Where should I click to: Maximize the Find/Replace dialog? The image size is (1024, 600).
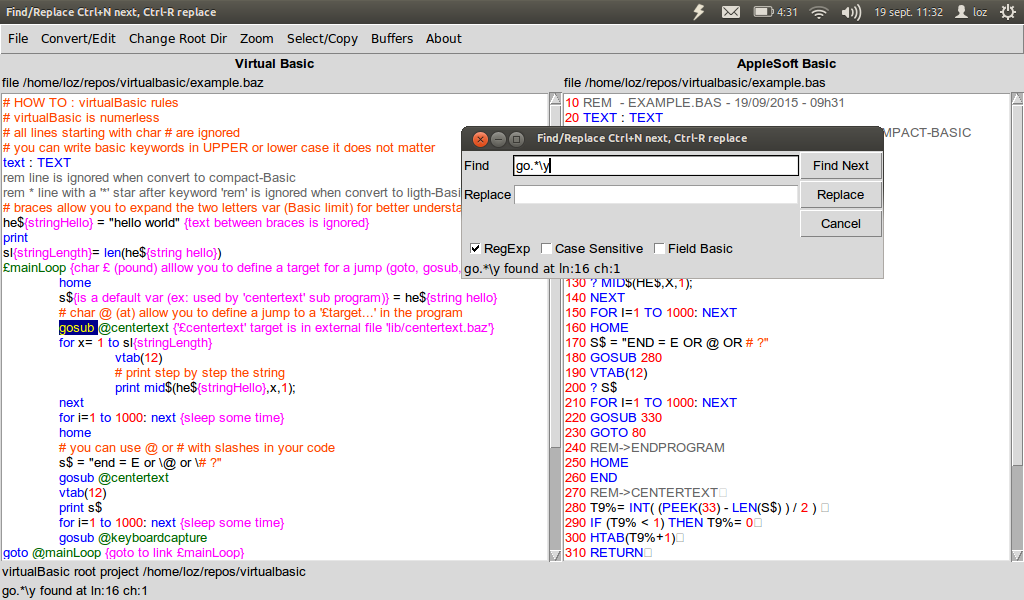(x=517, y=138)
